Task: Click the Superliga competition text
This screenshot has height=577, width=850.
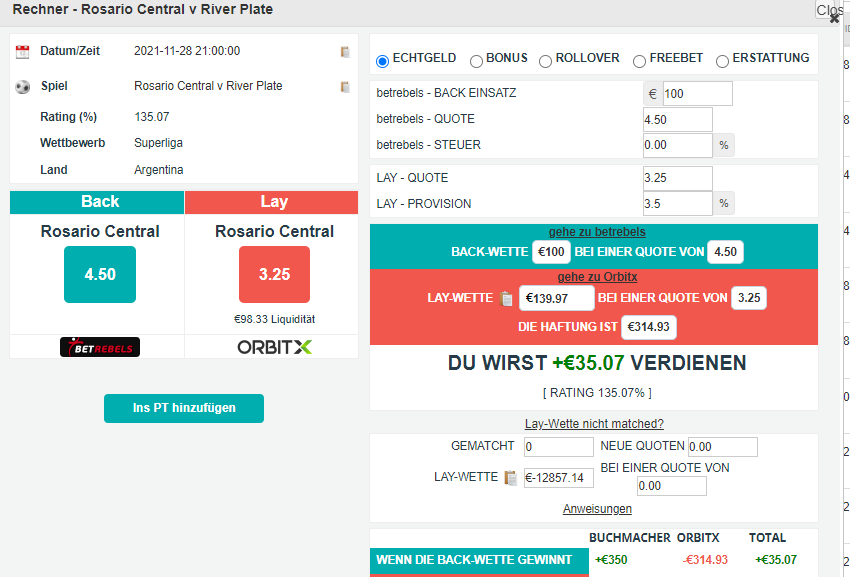Action: click(x=158, y=143)
